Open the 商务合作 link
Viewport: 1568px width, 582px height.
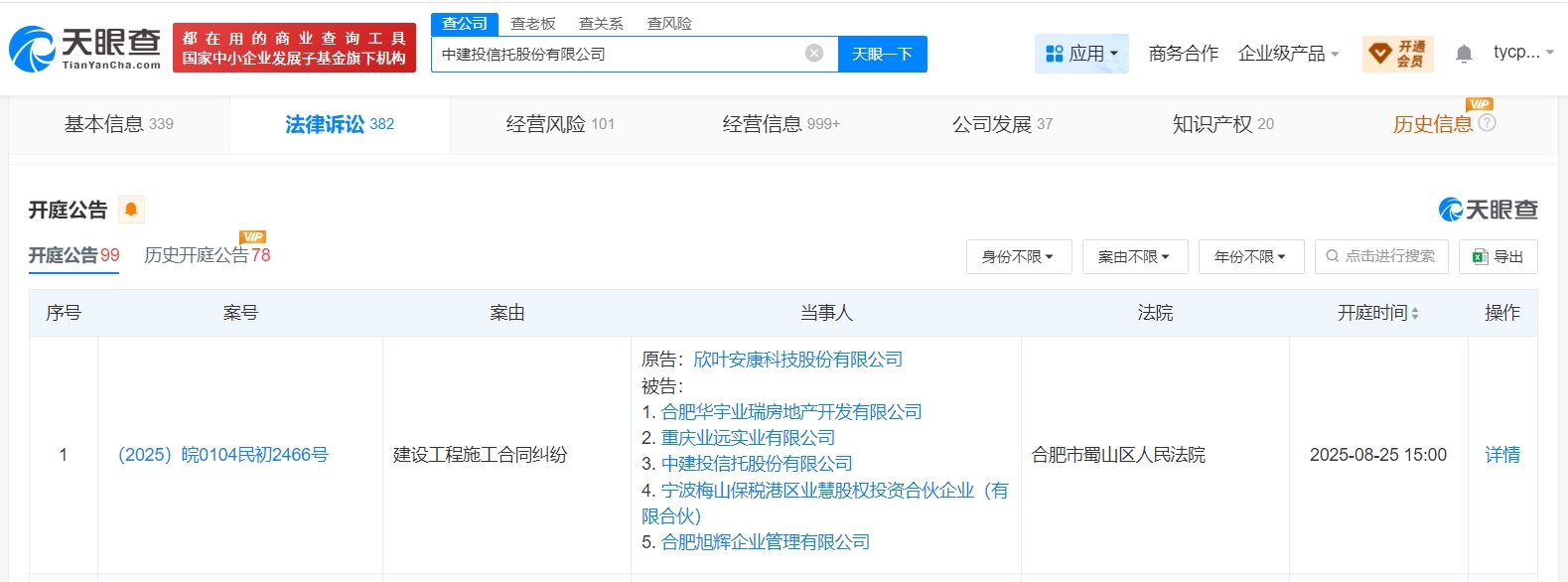(1184, 54)
